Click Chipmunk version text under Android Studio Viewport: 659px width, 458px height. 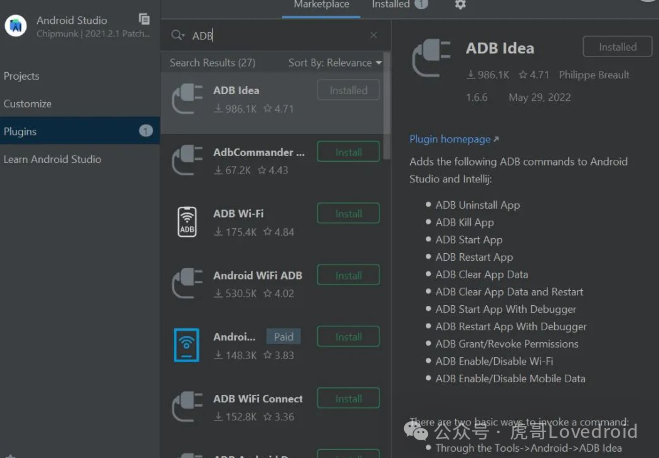[x=93, y=34]
